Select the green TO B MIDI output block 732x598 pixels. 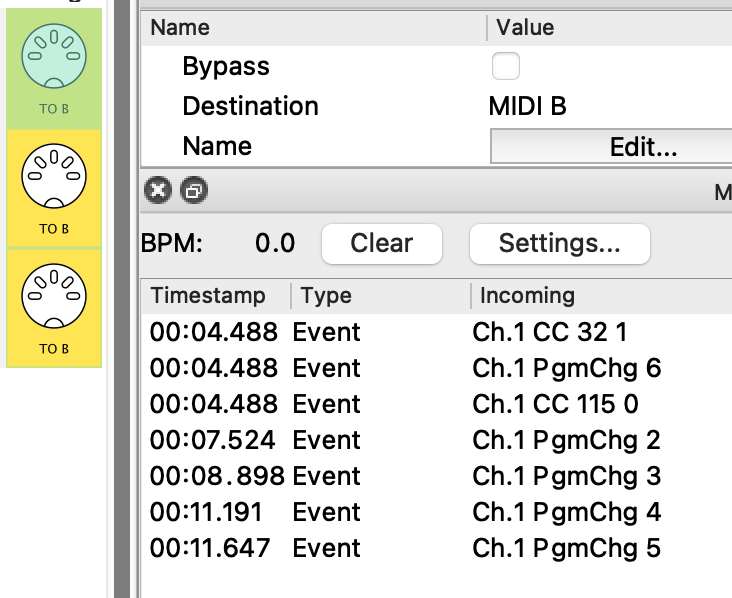coord(54,69)
